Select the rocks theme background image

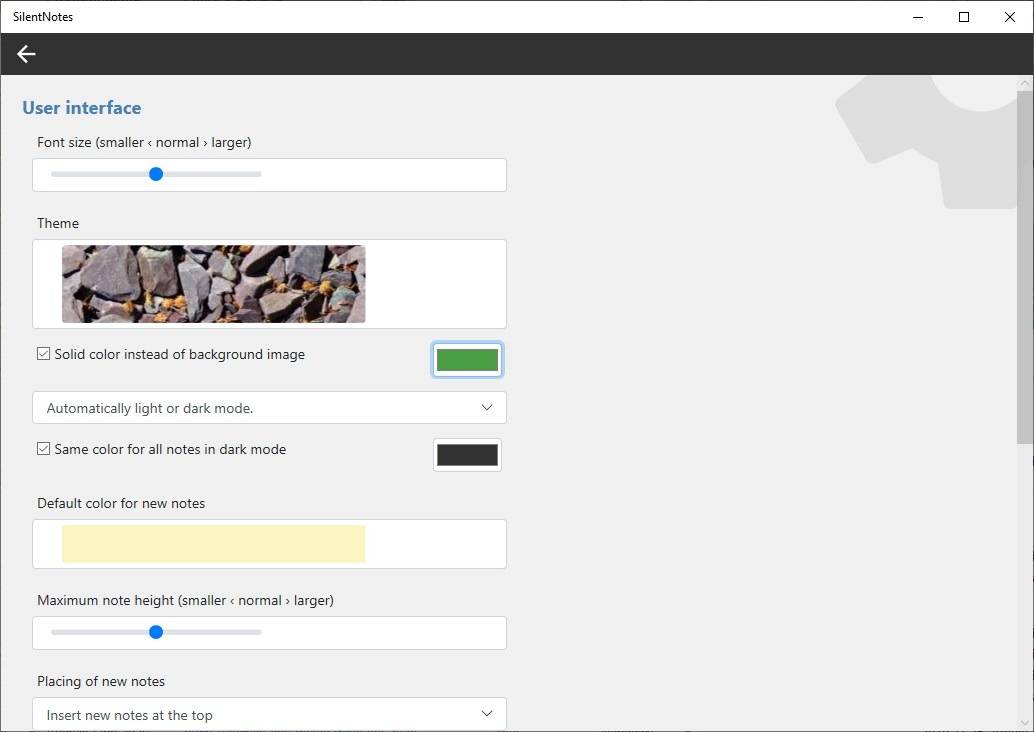(x=214, y=284)
